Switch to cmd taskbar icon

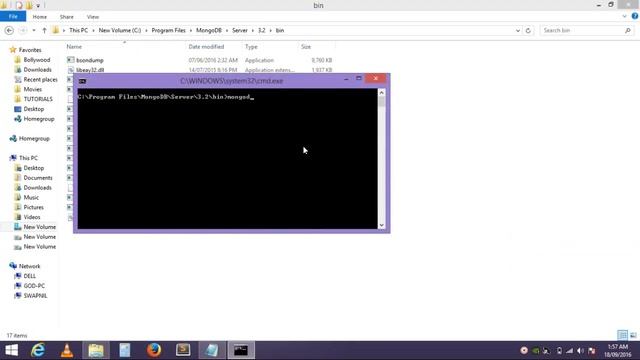point(241,350)
